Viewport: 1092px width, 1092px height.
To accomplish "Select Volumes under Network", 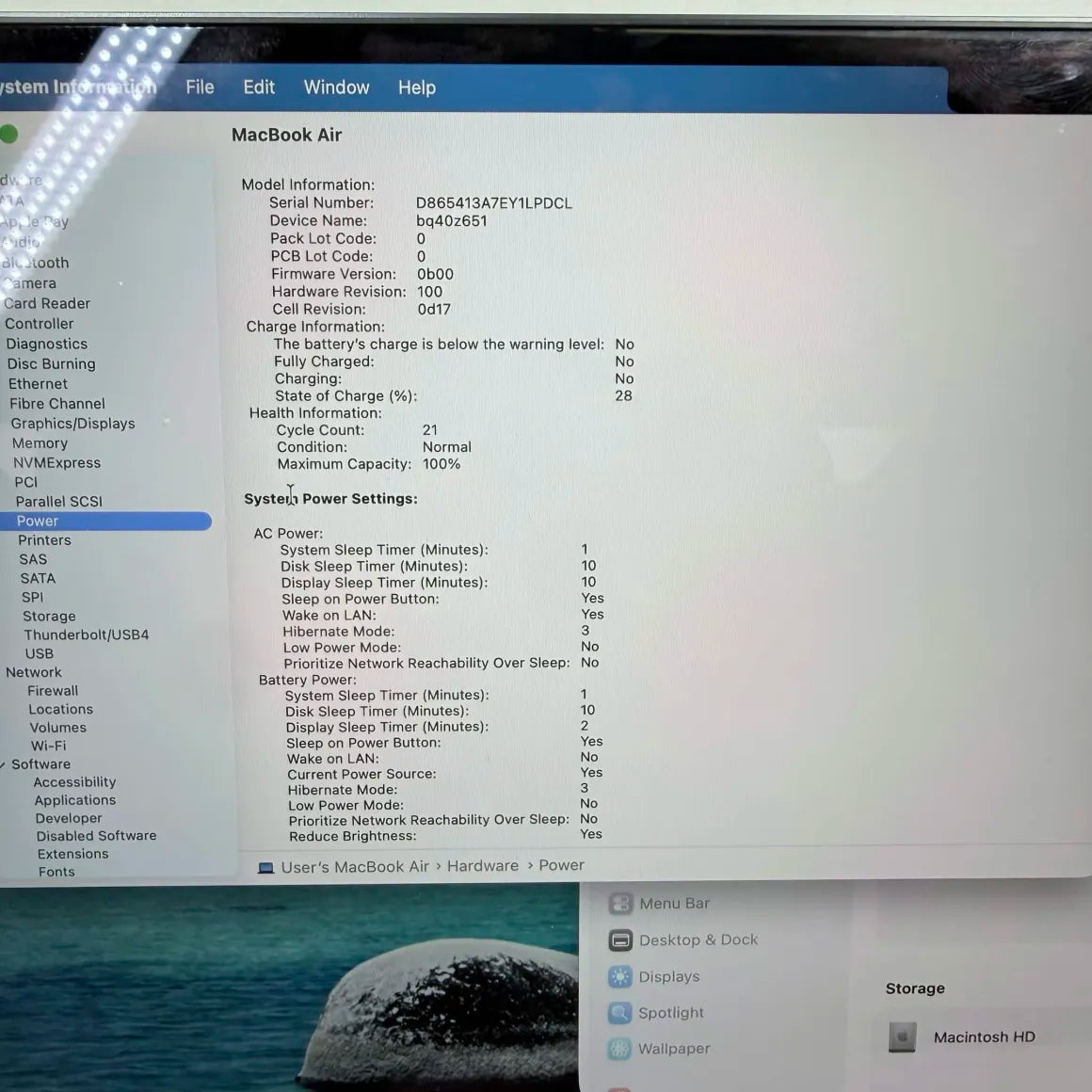I will click(57, 727).
